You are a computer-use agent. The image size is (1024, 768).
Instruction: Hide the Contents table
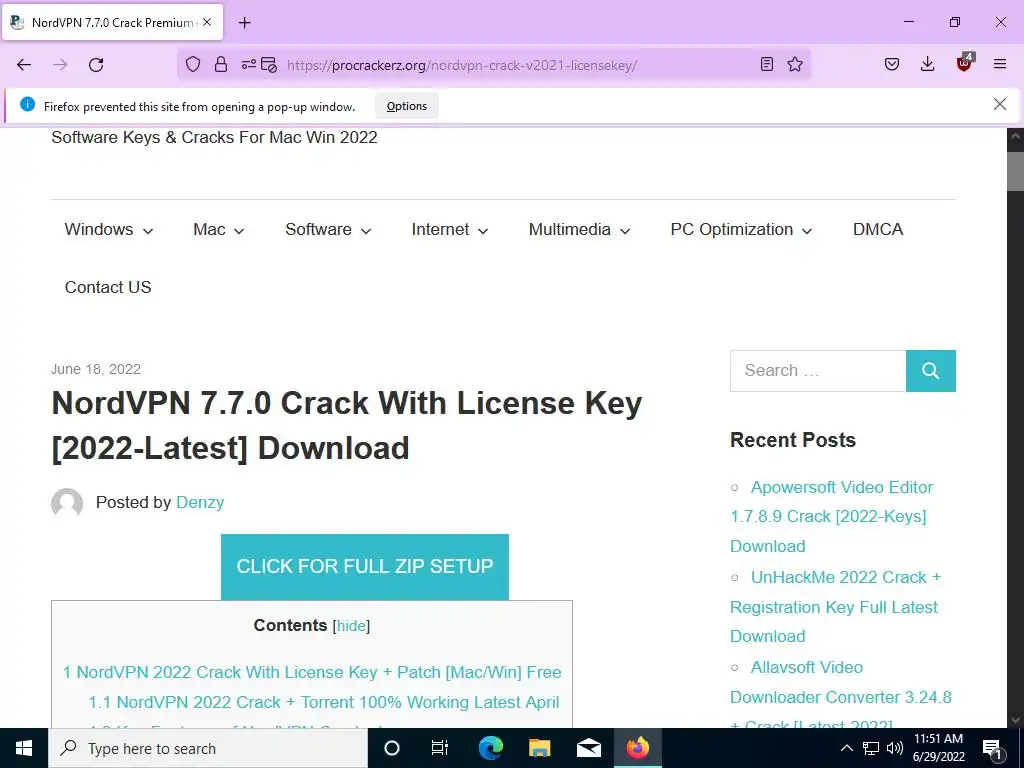click(x=351, y=626)
